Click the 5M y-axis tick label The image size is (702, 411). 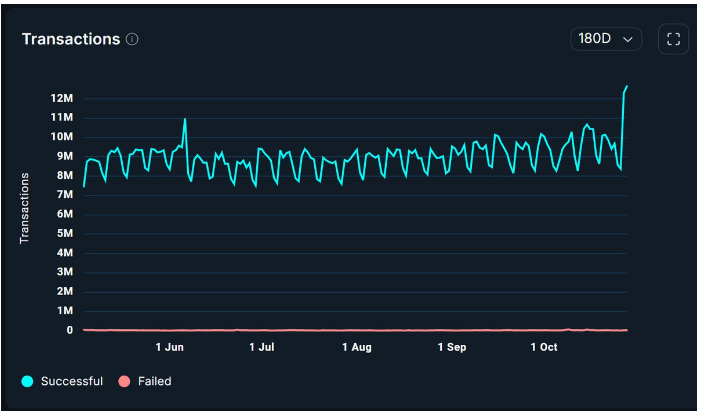[x=66, y=233]
